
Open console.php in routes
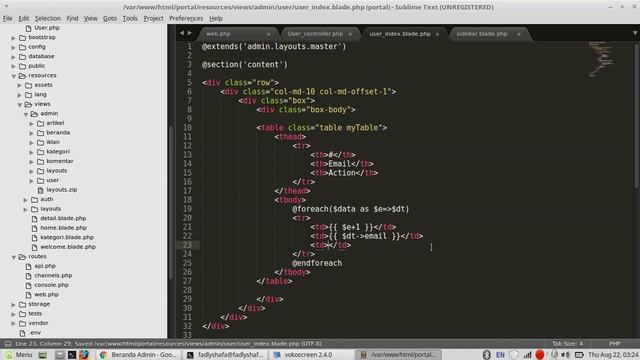(51, 285)
